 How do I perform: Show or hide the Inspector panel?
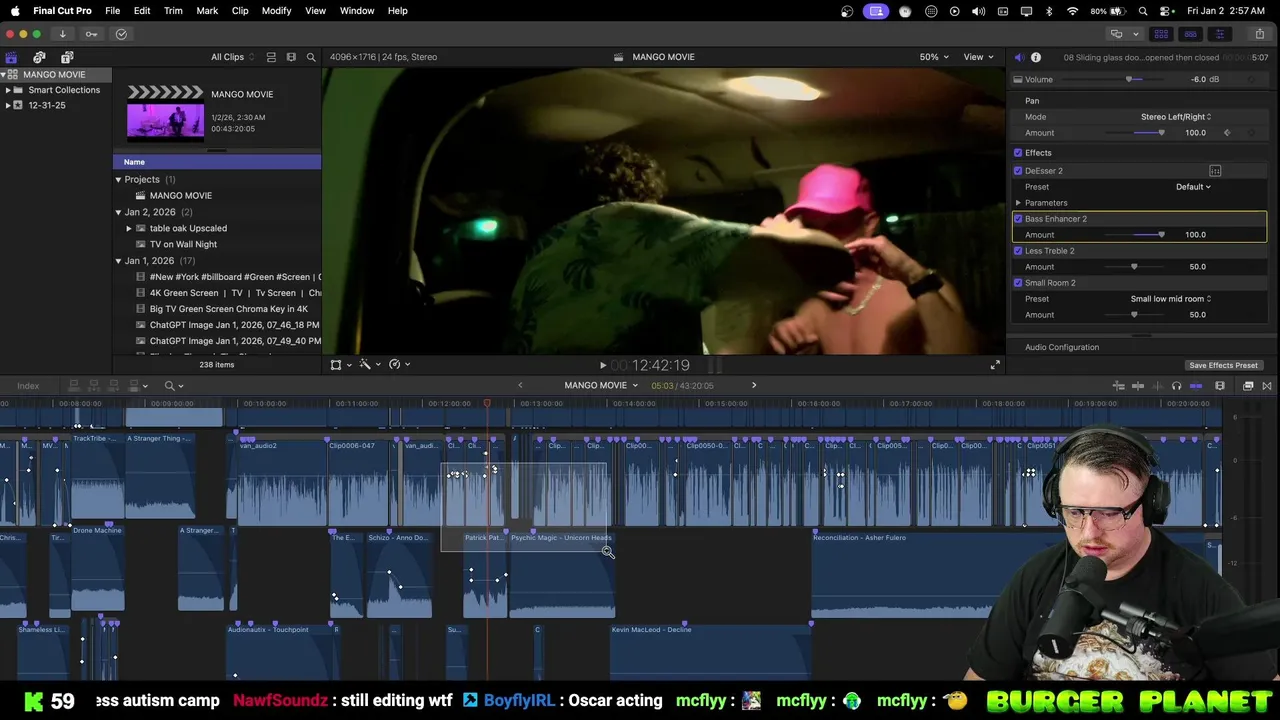coord(1219,34)
